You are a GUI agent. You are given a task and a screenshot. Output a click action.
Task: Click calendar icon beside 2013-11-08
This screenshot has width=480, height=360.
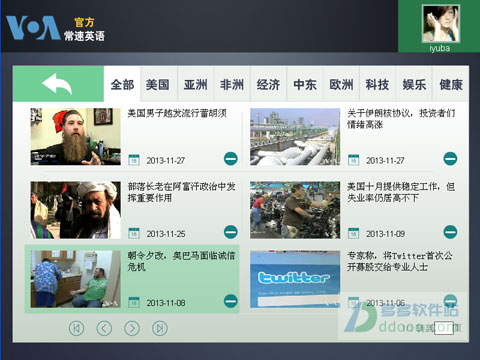134,302
